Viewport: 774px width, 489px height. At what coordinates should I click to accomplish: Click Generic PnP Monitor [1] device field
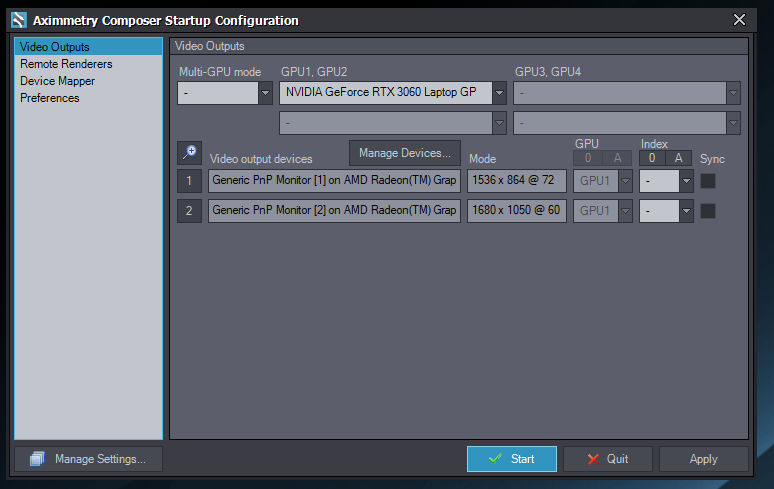(x=334, y=181)
